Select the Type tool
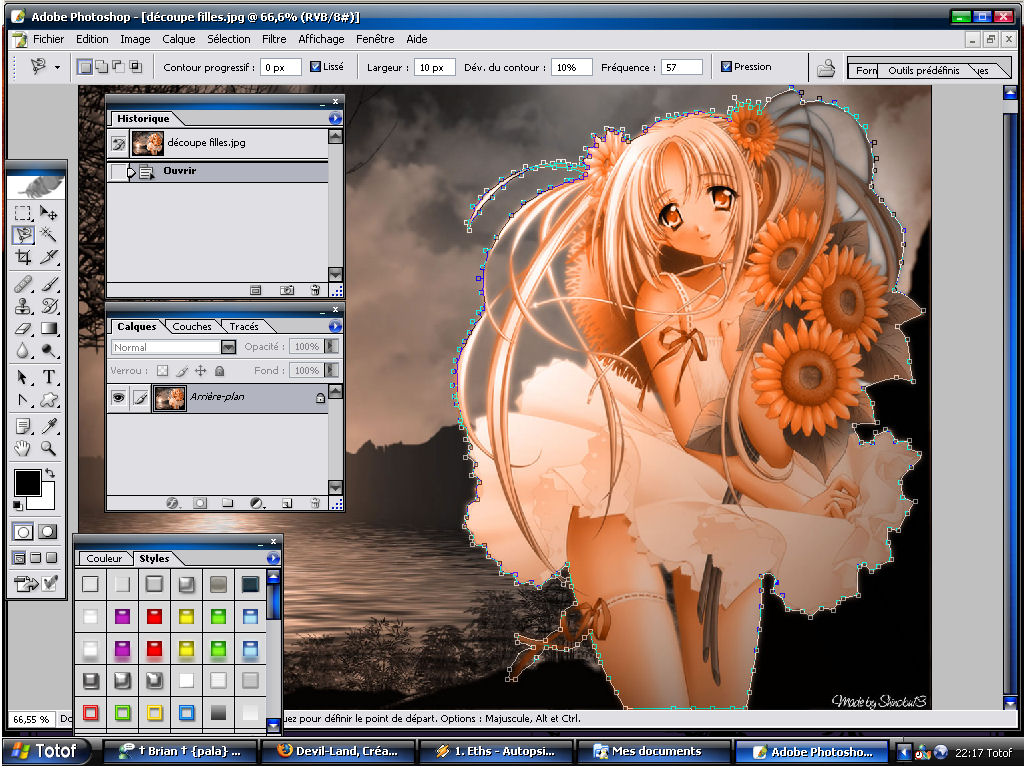This screenshot has width=1024, height=768. tap(48, 377)
